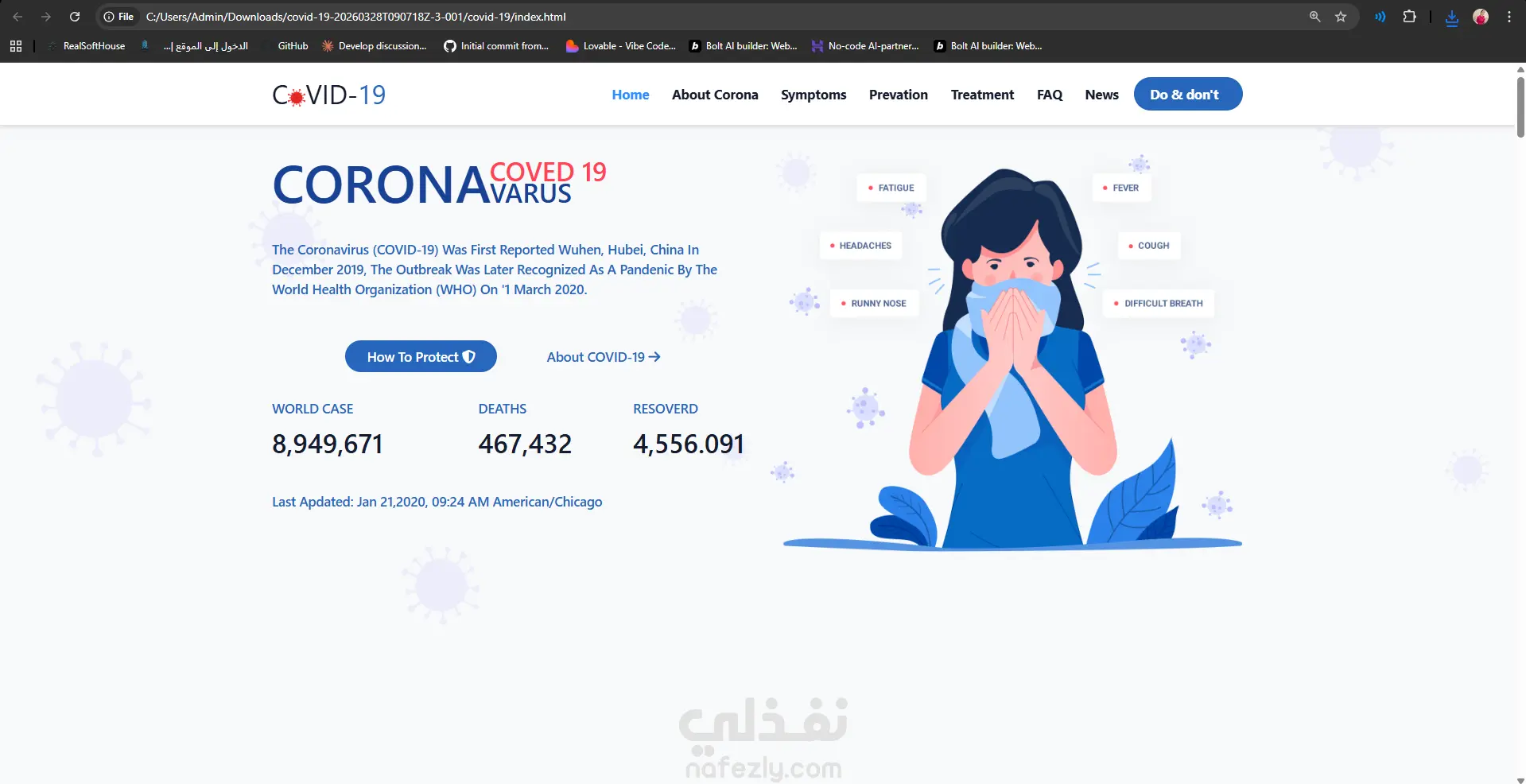Open the downloads icon in browser toolbar
Viewport: 1526px width, 784px height.
[1452, 17]
